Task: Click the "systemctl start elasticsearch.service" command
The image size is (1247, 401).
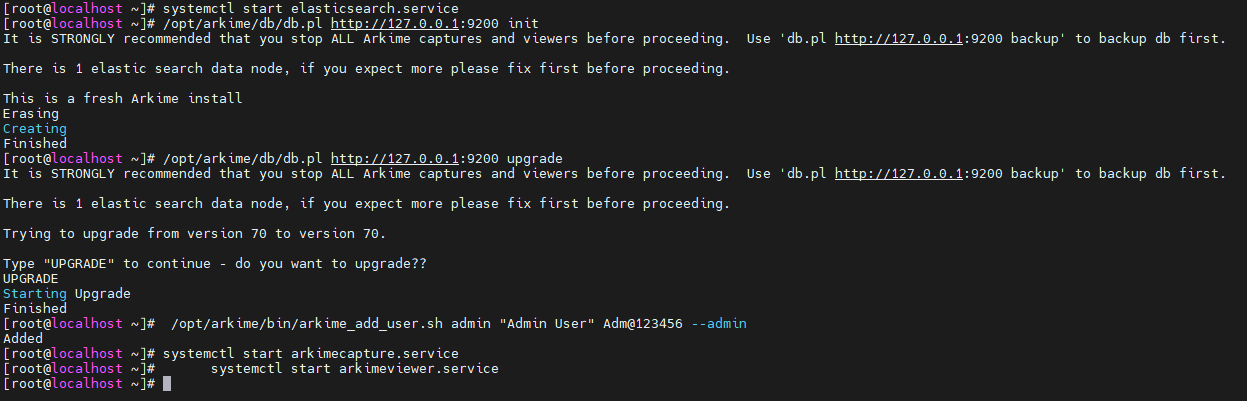Action: coord(311,9)
